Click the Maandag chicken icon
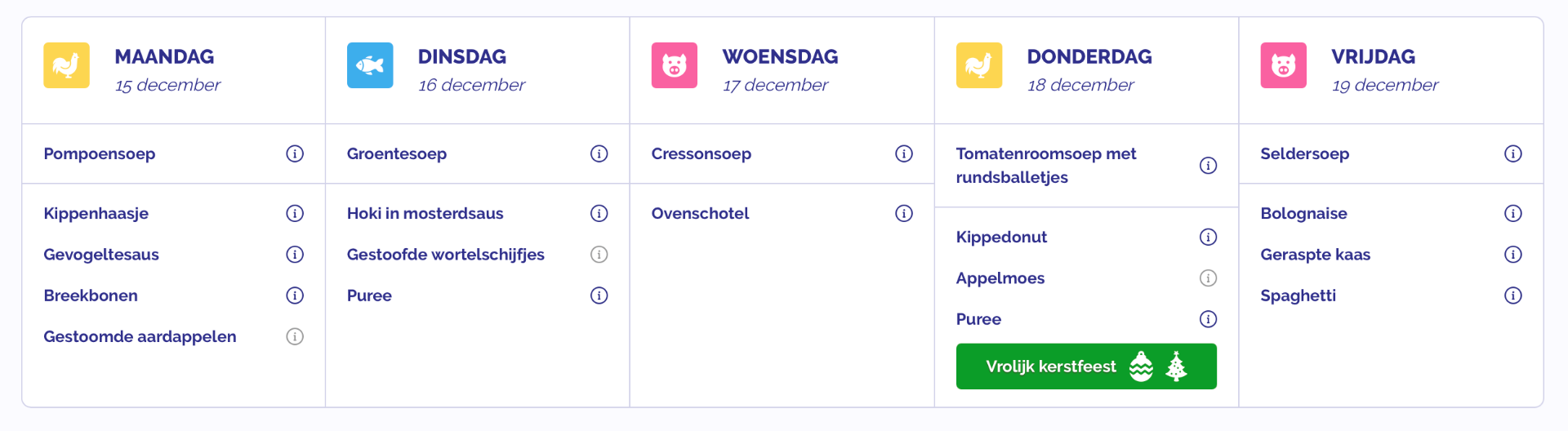1568x431 pixels. tap(66, 65)
